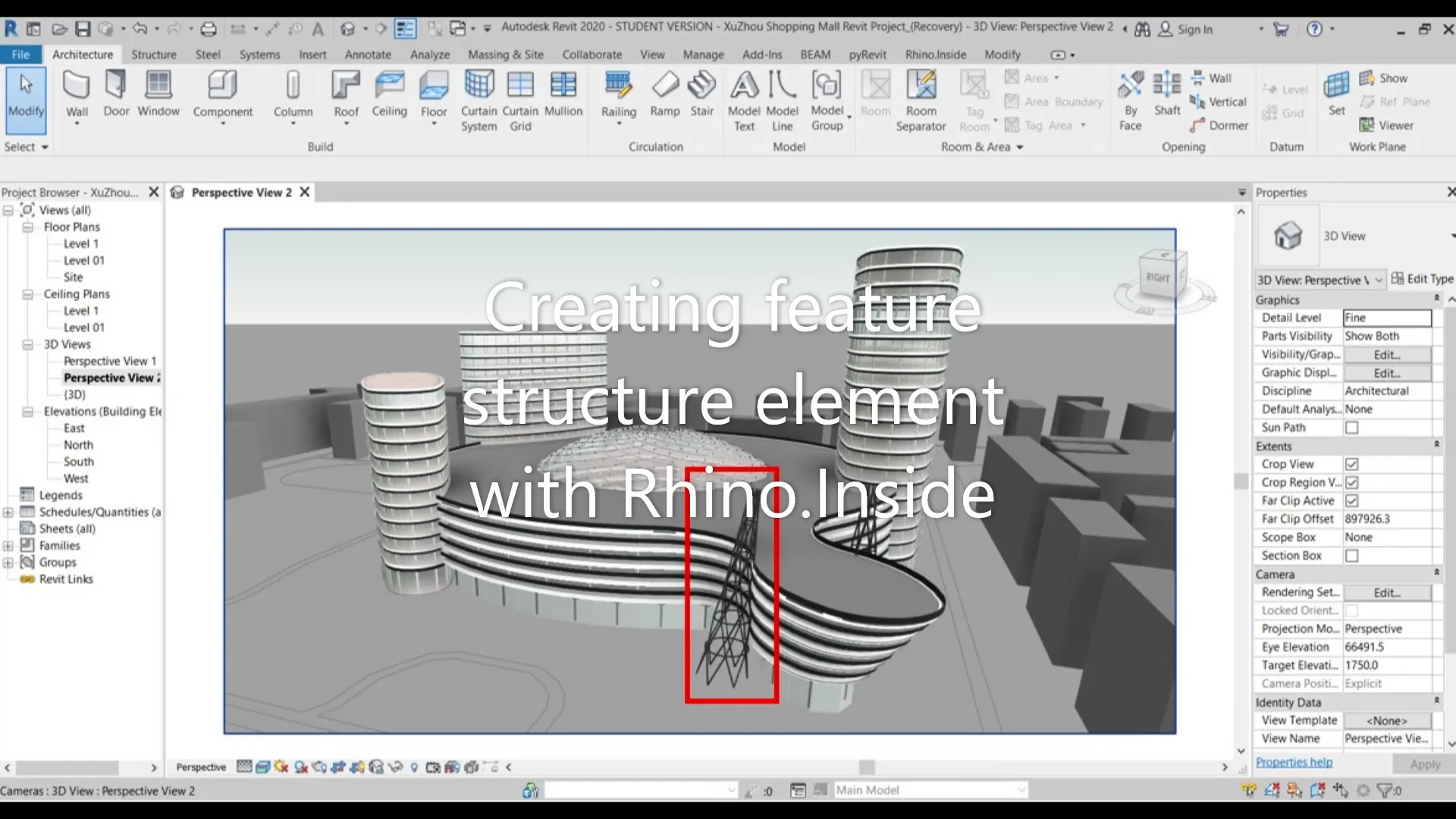Select the Roof tool
Screen dimensions: 1456x819
pos(346,96)
